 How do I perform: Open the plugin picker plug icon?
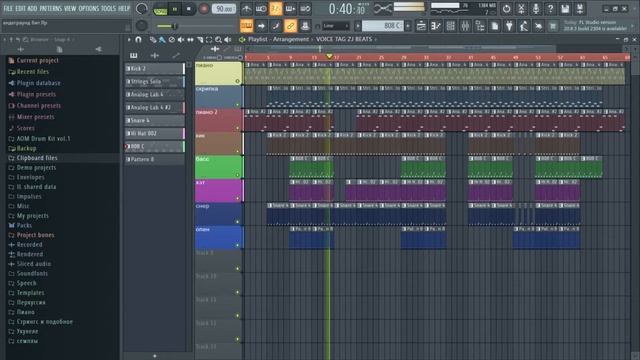pos(509,26)
